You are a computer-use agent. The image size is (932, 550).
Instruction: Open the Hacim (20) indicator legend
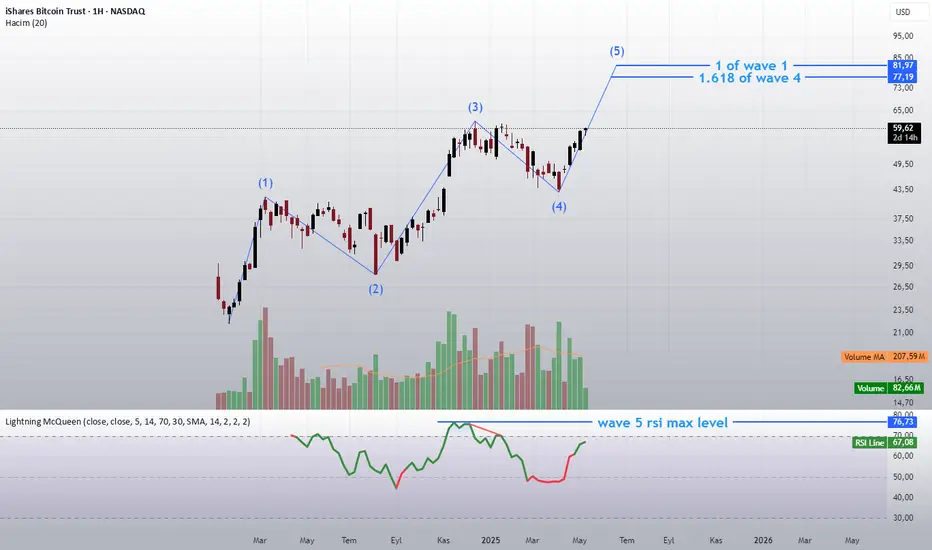click(26, 23)
